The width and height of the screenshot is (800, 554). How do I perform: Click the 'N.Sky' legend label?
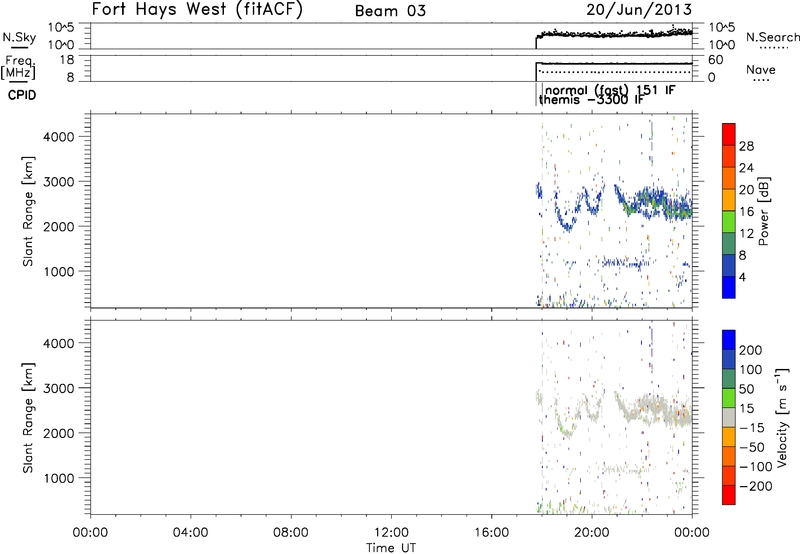coord(19,38)
